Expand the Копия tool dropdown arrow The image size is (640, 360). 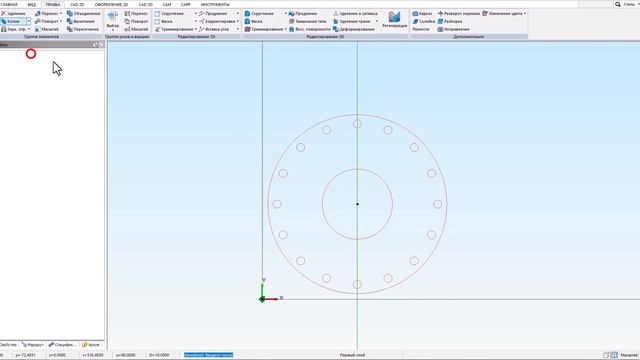pos(29,21)
